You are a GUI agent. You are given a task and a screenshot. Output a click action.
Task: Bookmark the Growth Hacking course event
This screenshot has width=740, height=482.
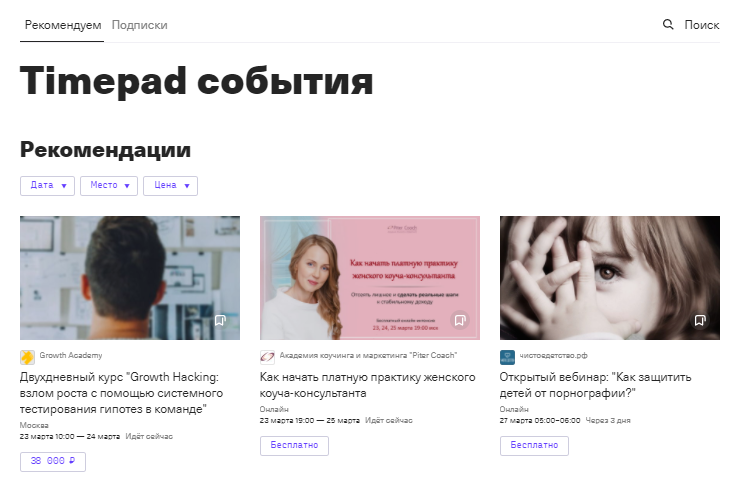click(x=220, y=321)
